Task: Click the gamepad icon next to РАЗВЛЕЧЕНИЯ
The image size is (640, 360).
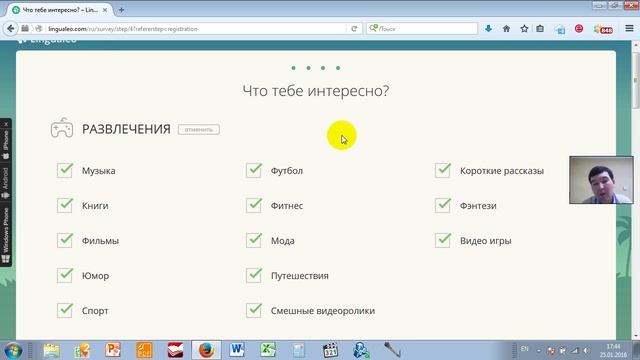Action: (x=62, y=128)
